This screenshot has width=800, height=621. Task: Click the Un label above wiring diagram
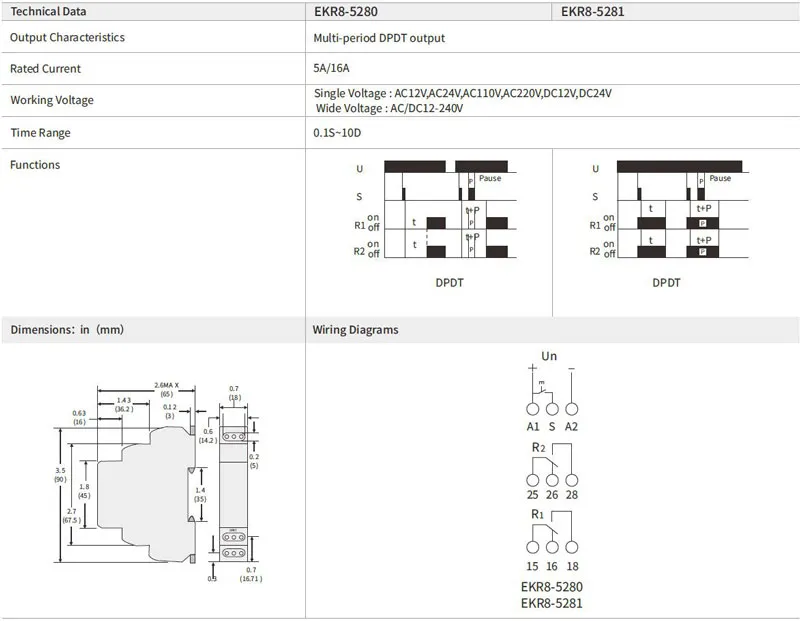click(x=549, y=356)
